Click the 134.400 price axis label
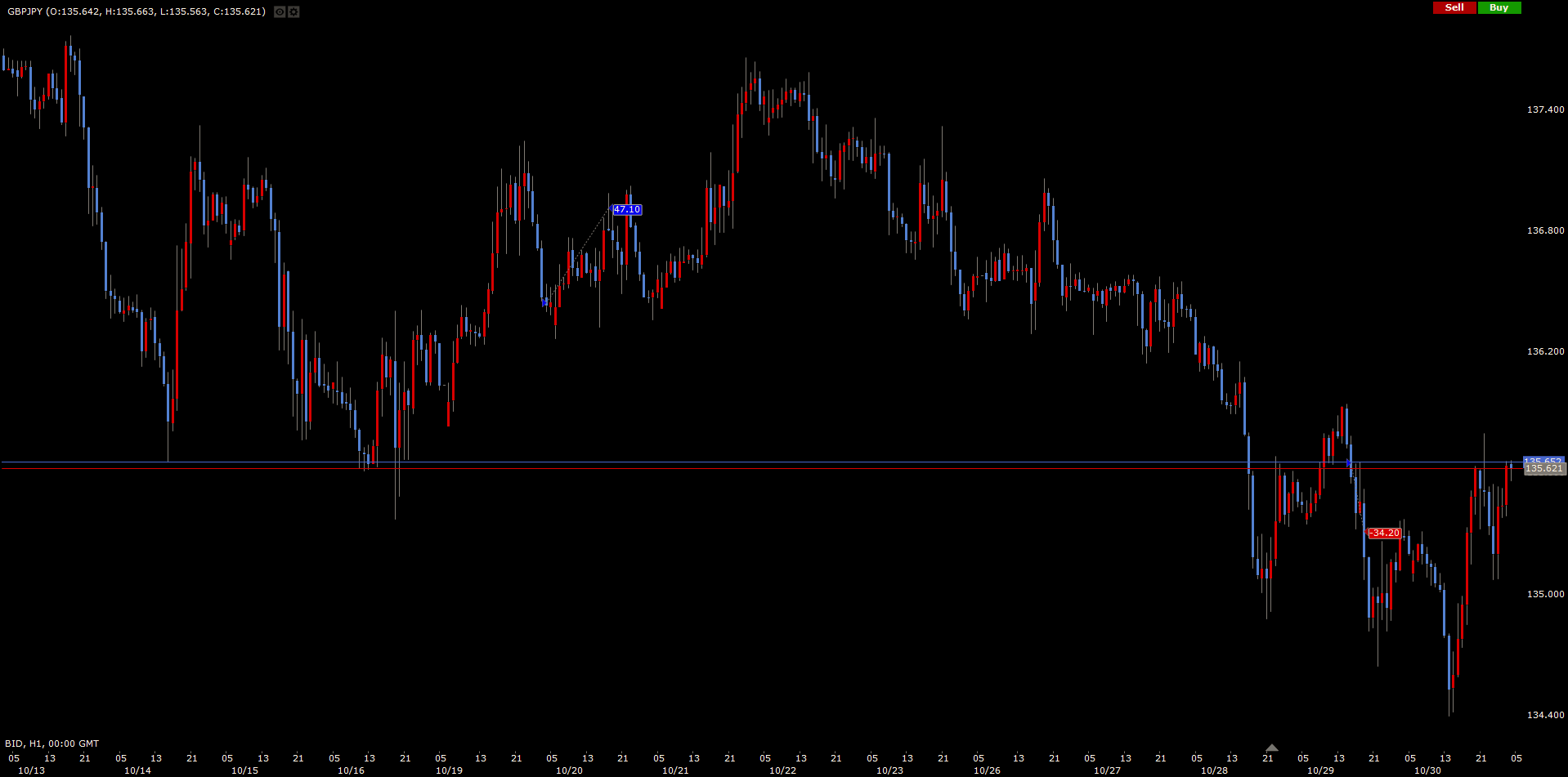The height and width of the screenshot is (777, 1568). click(1545, 715)
